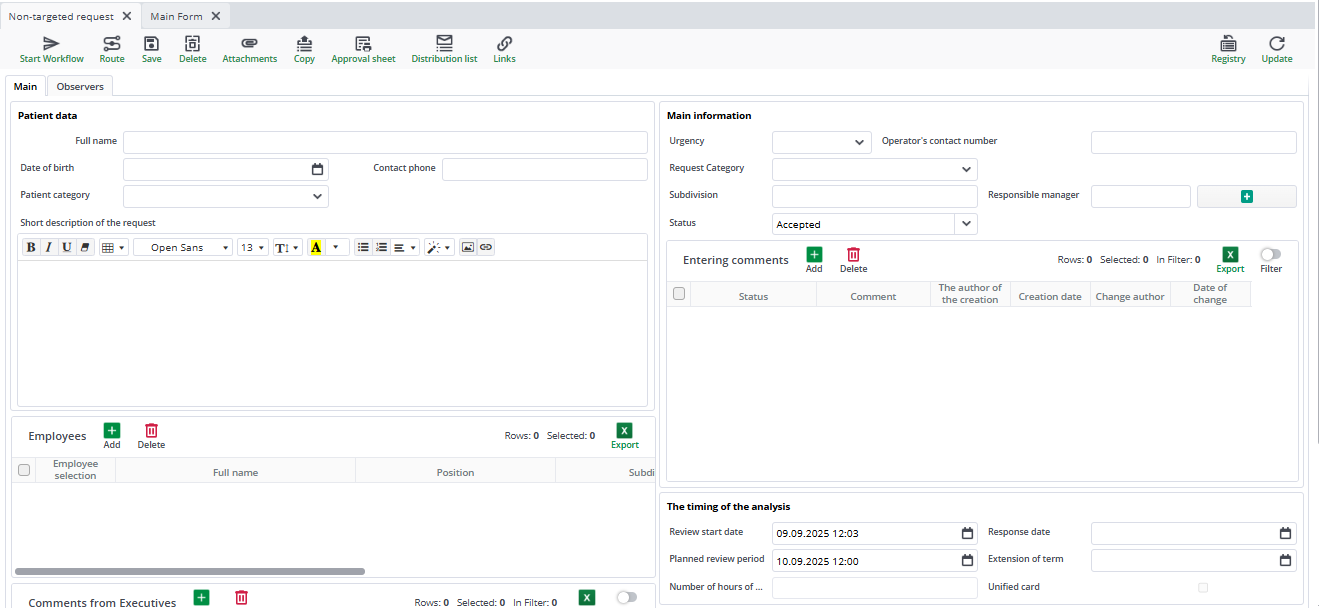Toggle the Entering comments Filter switch
1319x608 pixels.
tap(1270, 255)
